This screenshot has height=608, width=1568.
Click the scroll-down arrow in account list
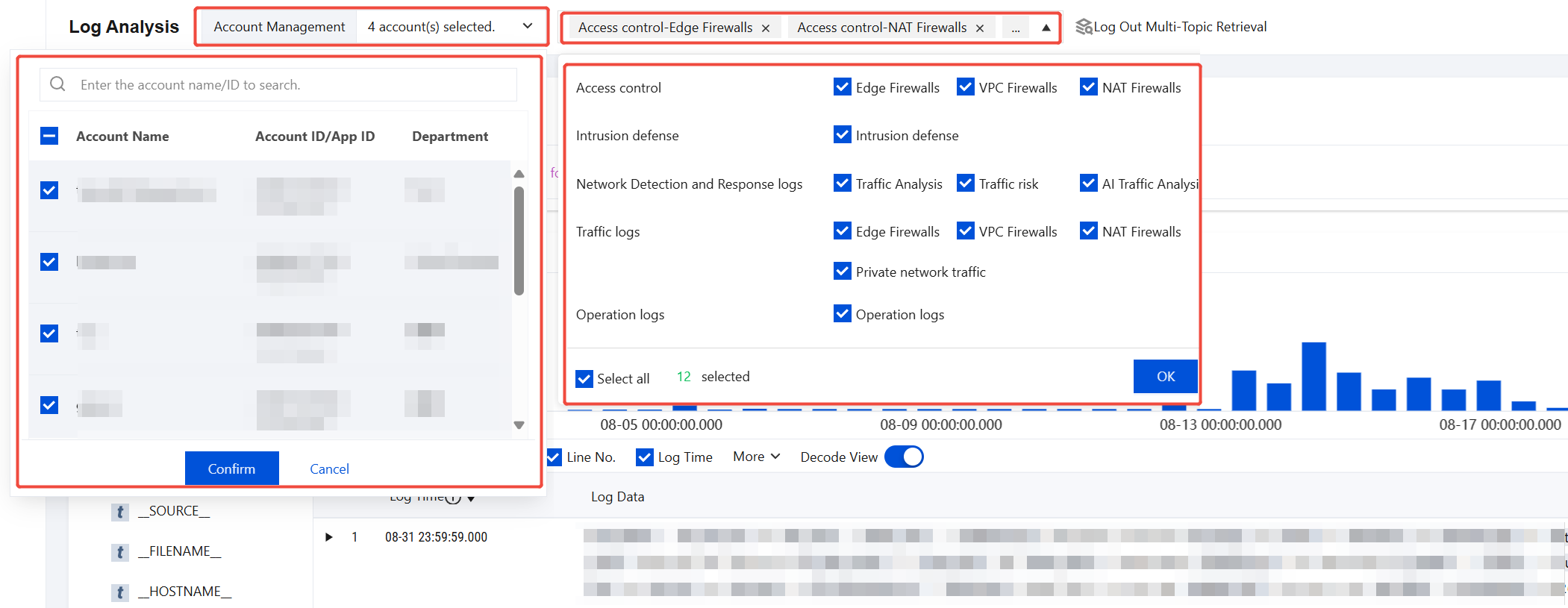[519, 425]
